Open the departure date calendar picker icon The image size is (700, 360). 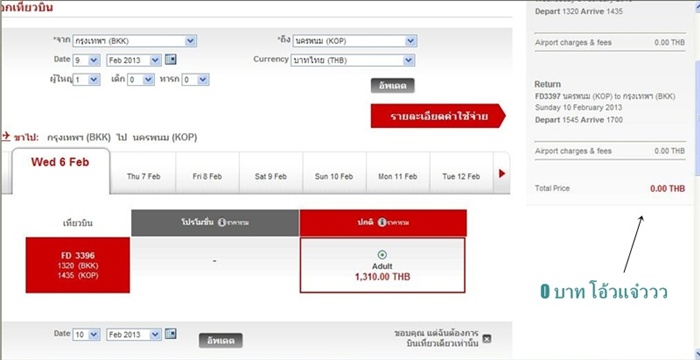[x=171, y=59]
